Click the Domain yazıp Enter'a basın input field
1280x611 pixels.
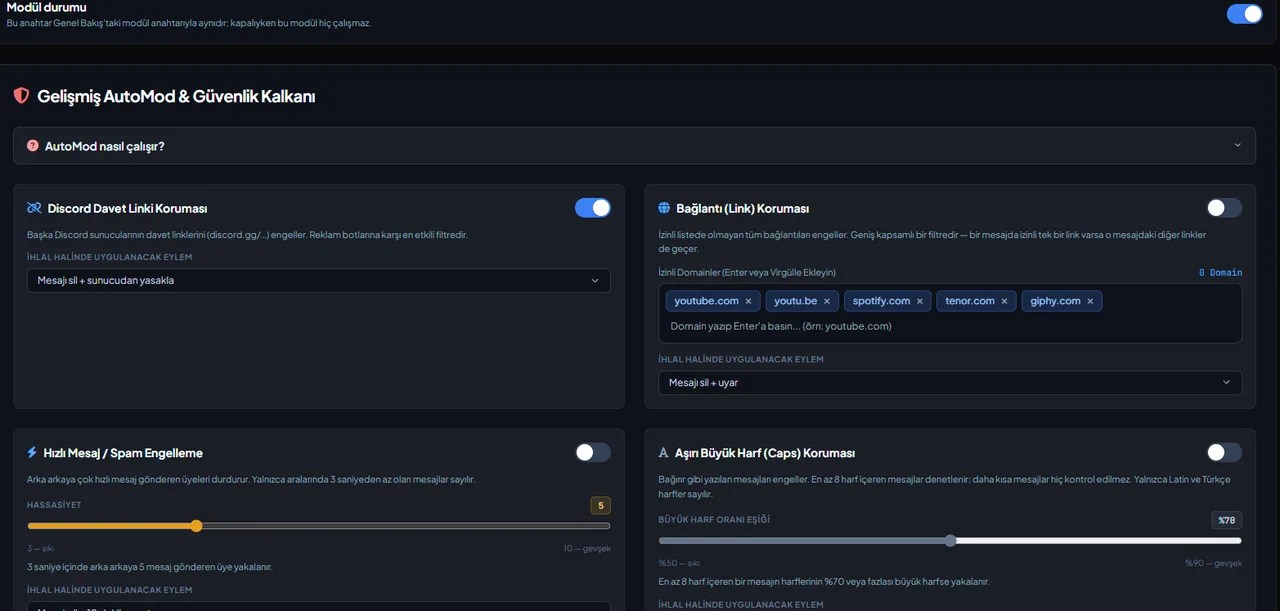tap(950, 326)
